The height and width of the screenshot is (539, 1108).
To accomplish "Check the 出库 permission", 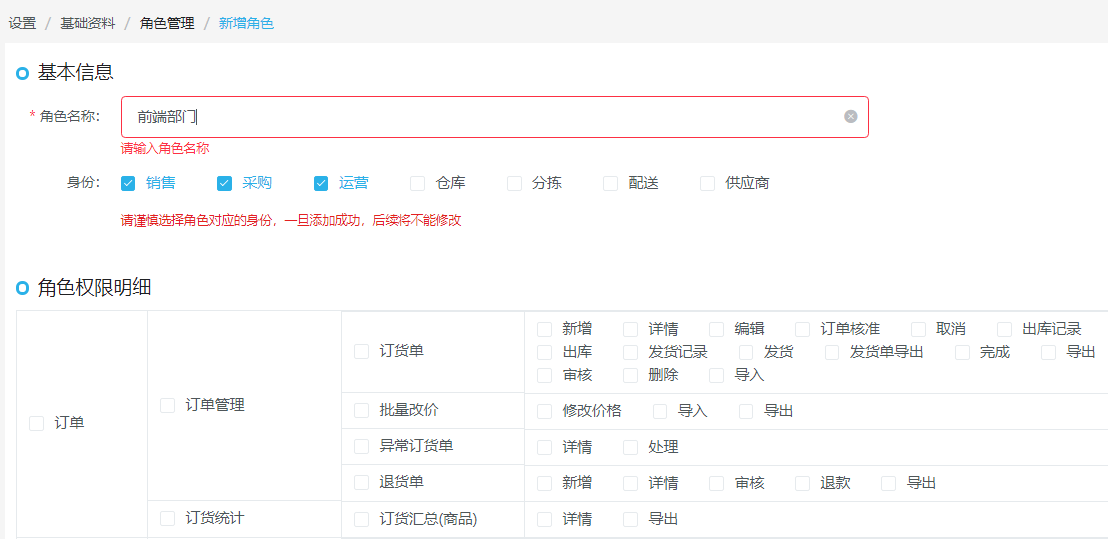I will pos(545,352).
